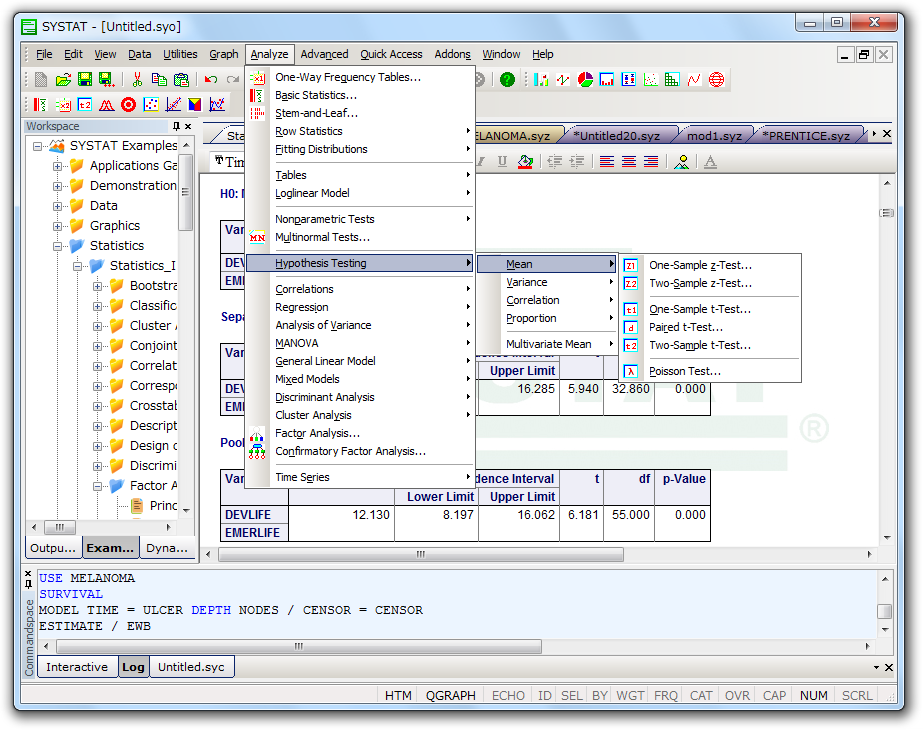Click the insert picture icon
The width and height of the screenshot is (923, 730).
pos(682,161)
